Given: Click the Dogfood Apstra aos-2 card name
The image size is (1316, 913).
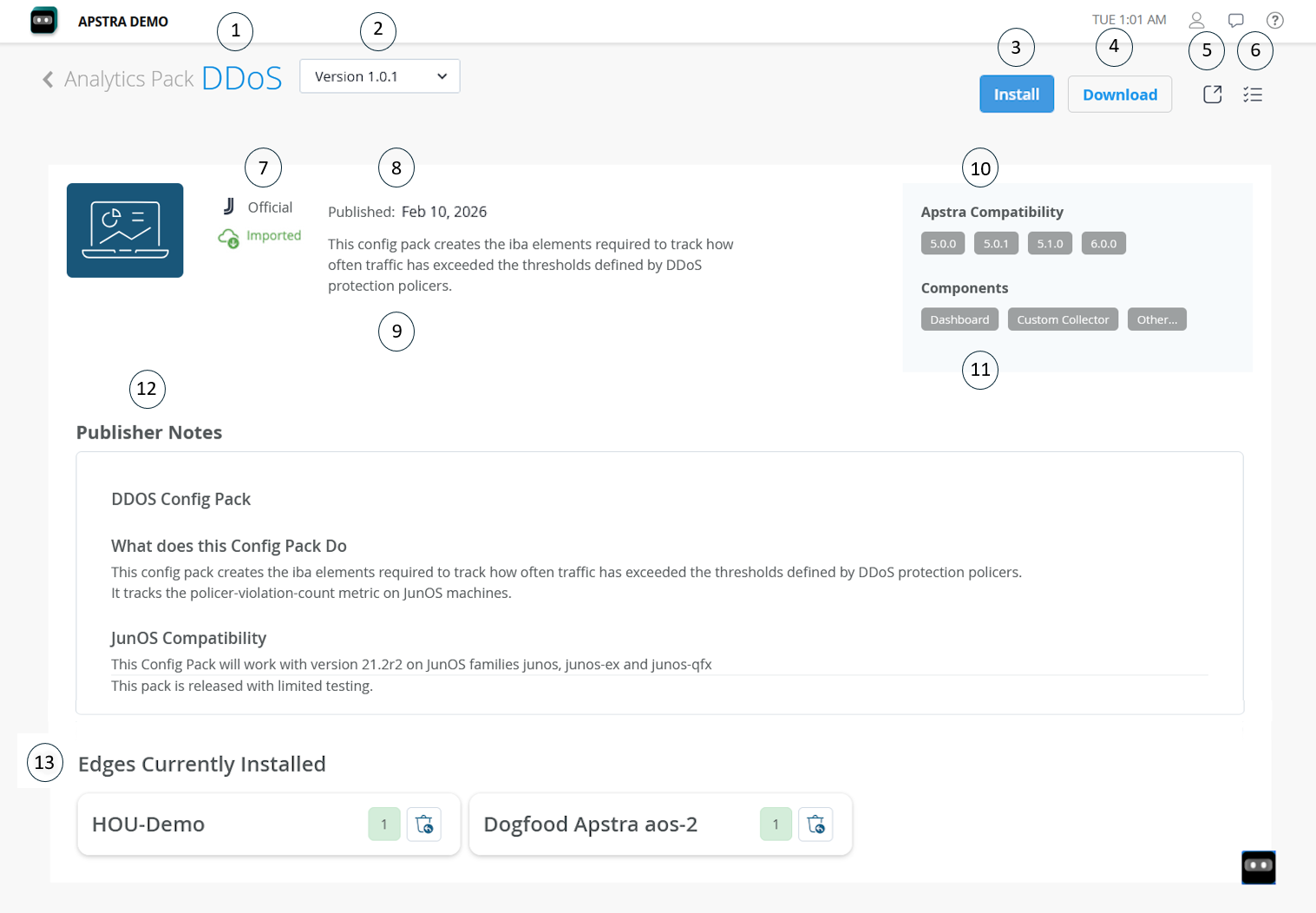Looking at the screenshot, I should 591,824.
